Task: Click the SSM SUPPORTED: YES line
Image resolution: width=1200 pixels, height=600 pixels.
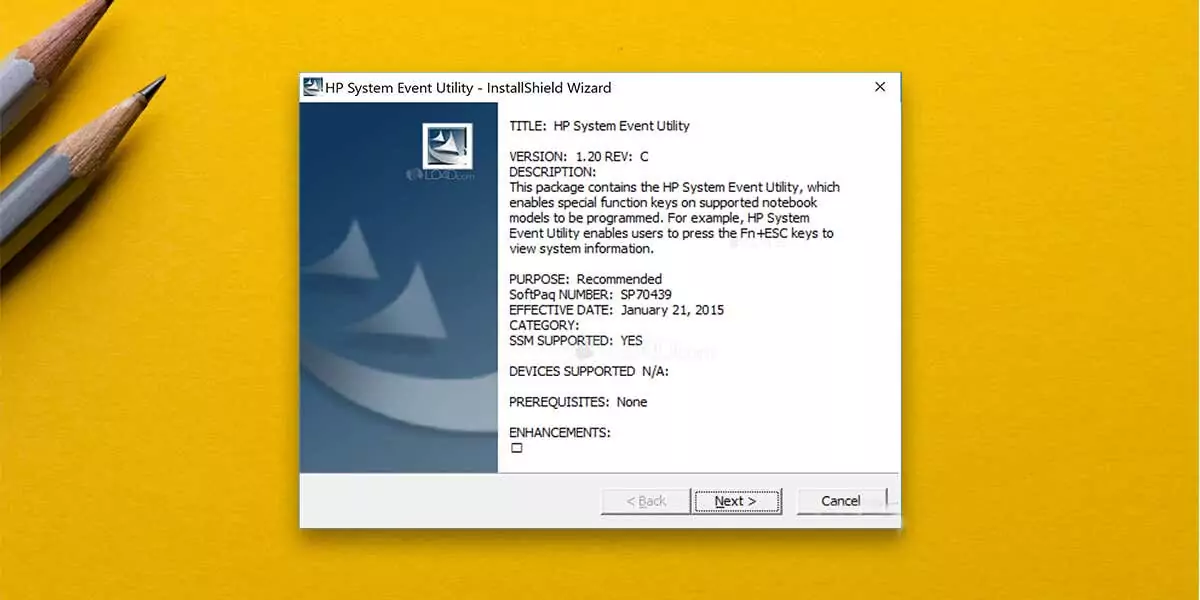Action: (575, 341)
